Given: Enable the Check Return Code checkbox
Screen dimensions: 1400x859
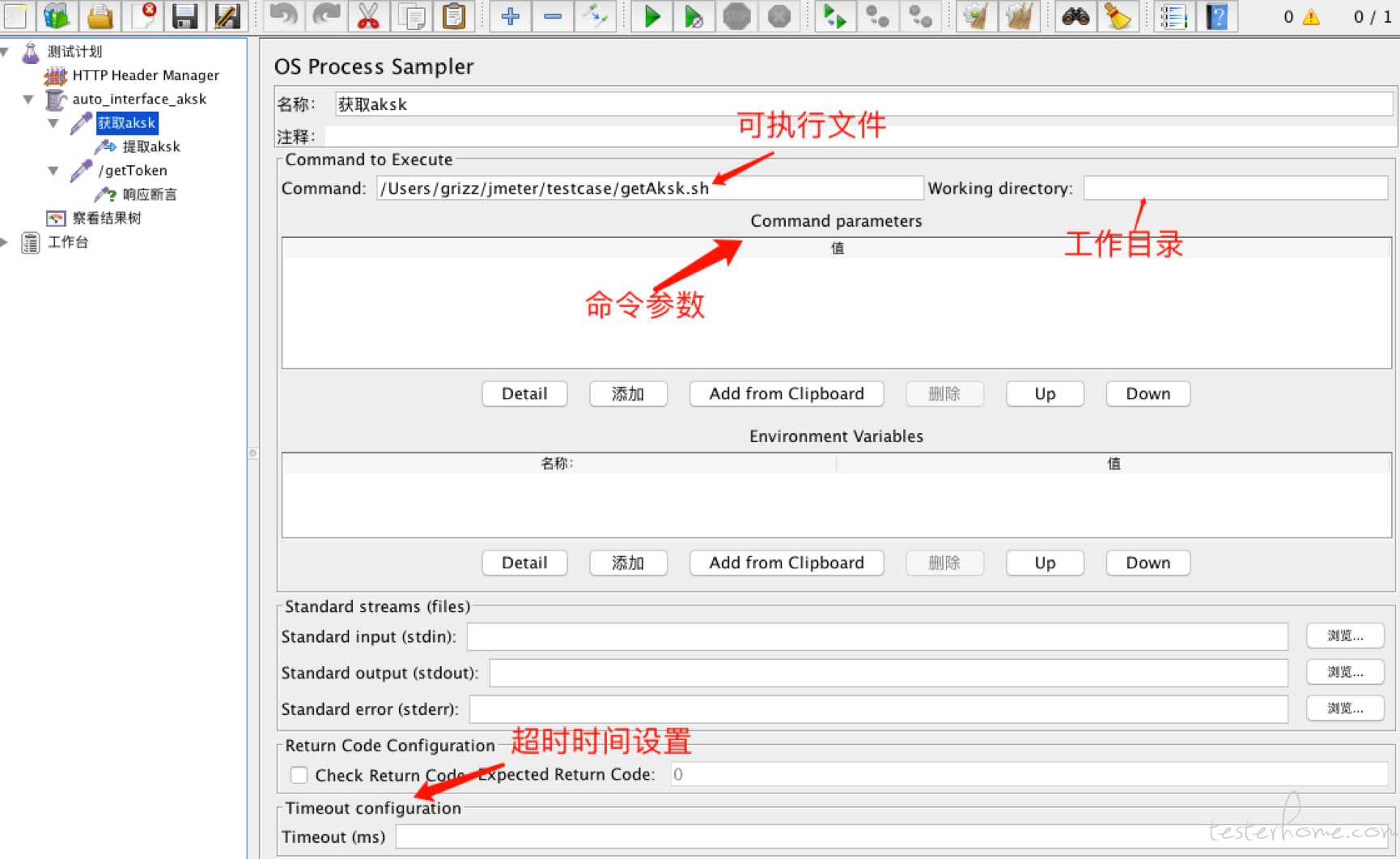Looking at the screenshot, I should (299, 775).
